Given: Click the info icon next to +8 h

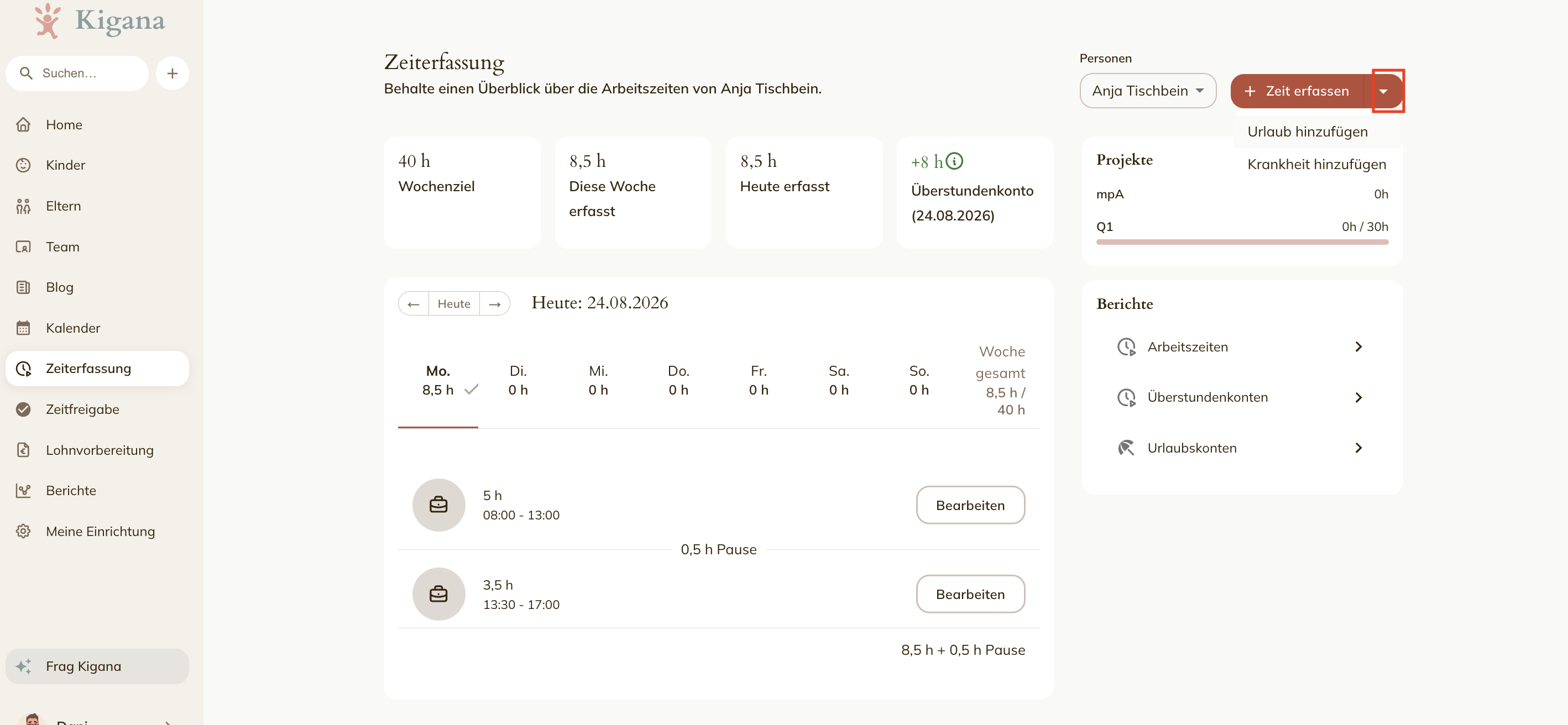Looking at the screenshot, I should point(954,161).
